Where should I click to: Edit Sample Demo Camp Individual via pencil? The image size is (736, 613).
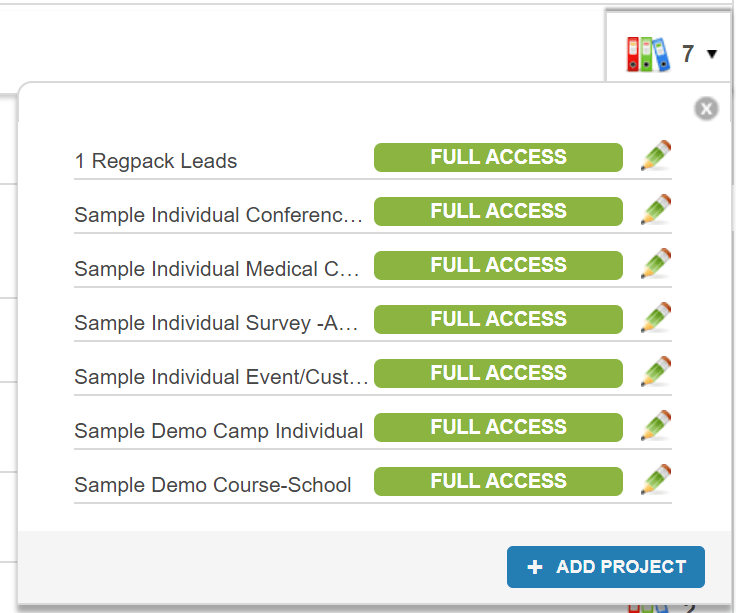pos(655,427)
